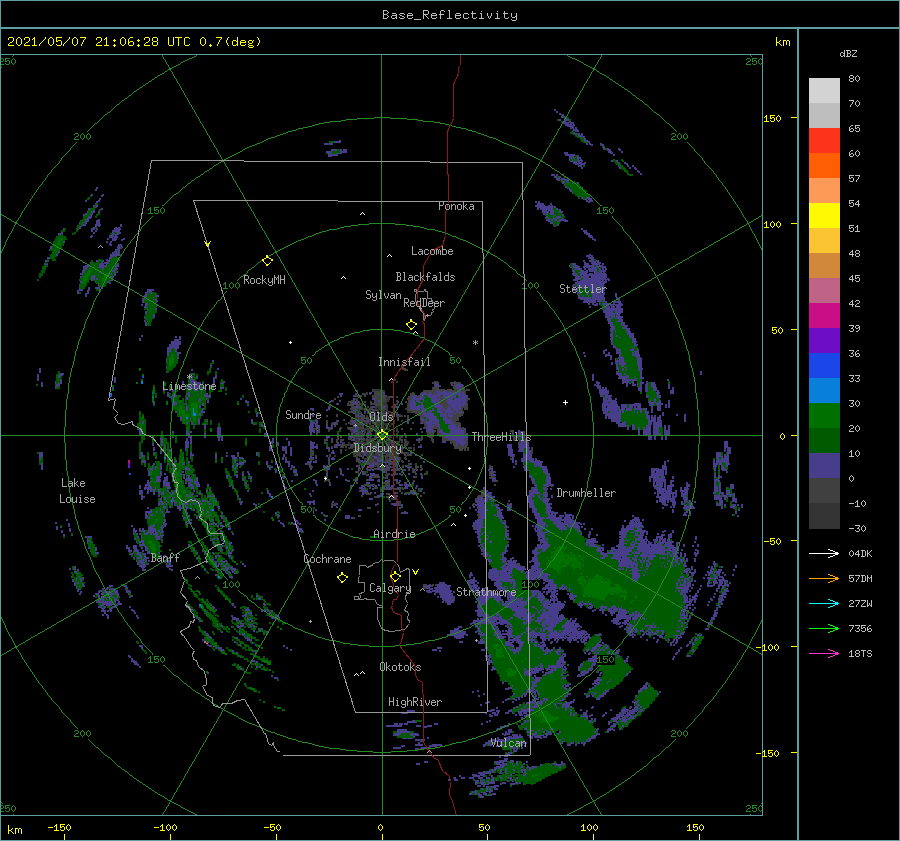This screenshot has height=841, width=900.
Task: Click the Innisfail city label
Action: (x=404, y=362)
